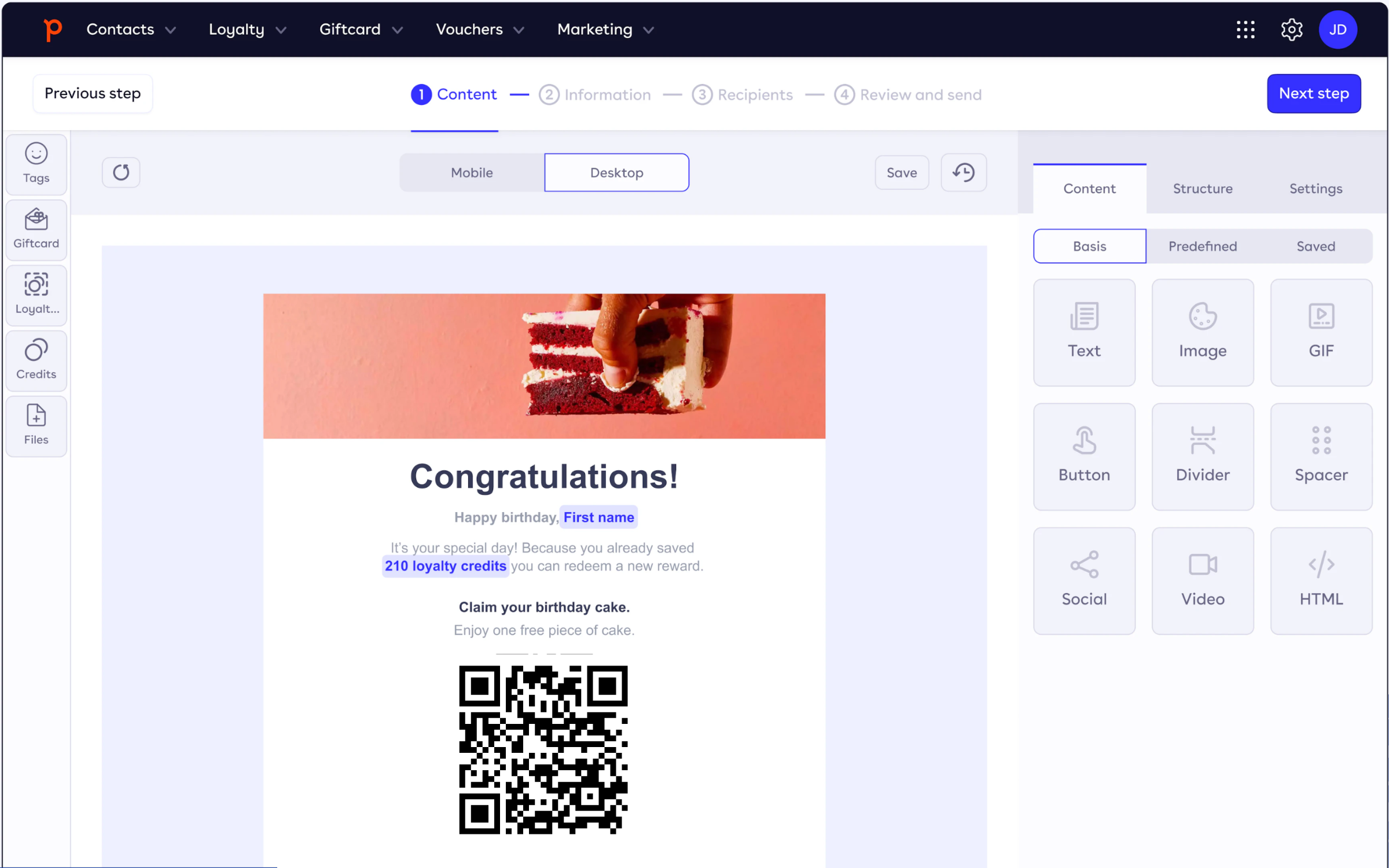
Task: Open version history clock icon
Action: (x=963, y=172)
